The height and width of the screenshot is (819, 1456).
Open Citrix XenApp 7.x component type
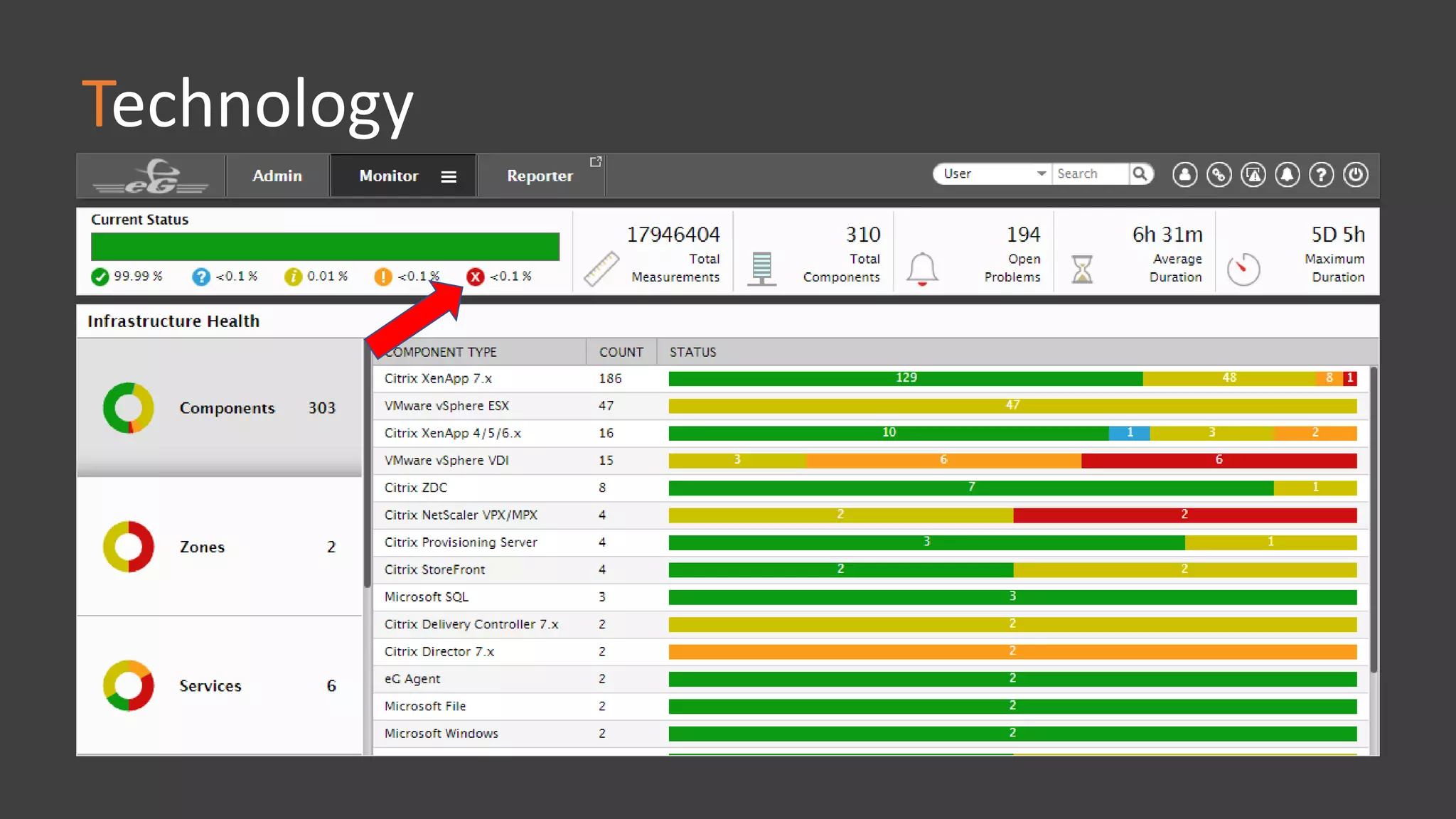[438, 379]
